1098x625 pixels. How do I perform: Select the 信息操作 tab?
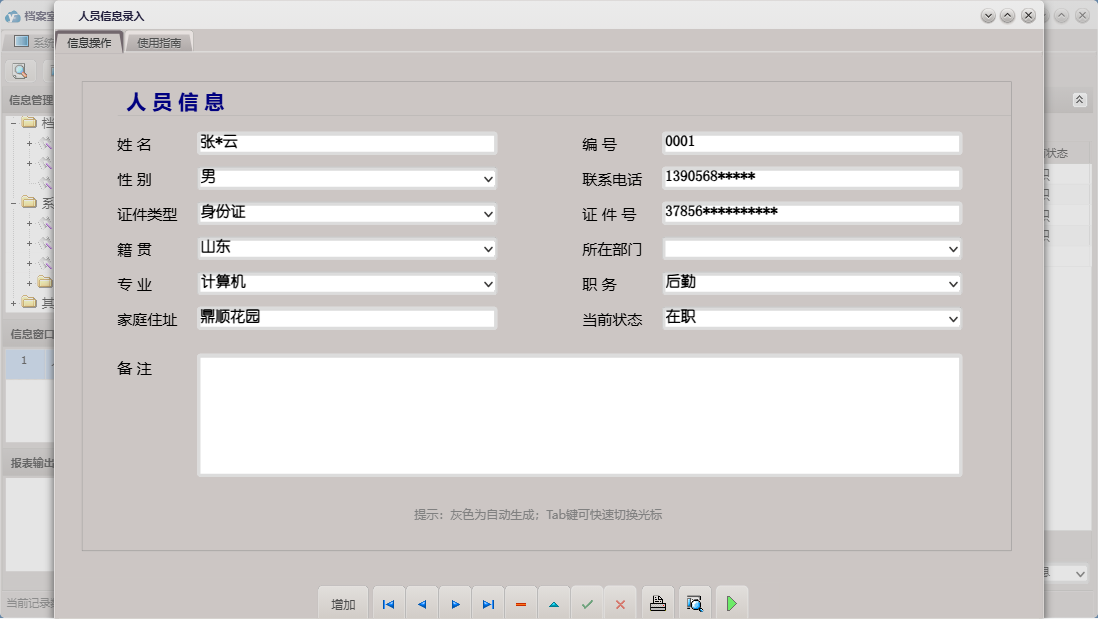coord(88,42)
